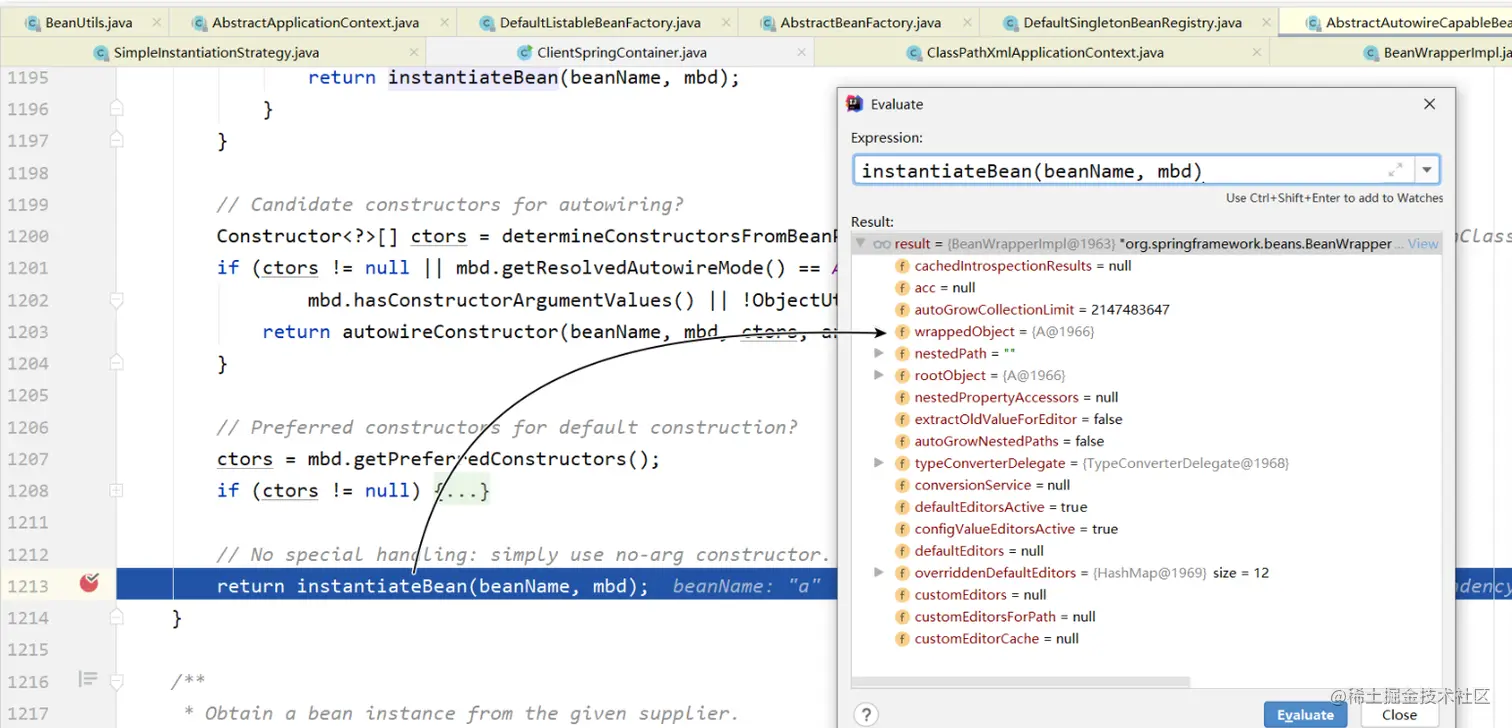The width and height of the screenshot is (1512, 728).
Task: Toggle rendered doc comment at line 1216
Action: [88, 680]
